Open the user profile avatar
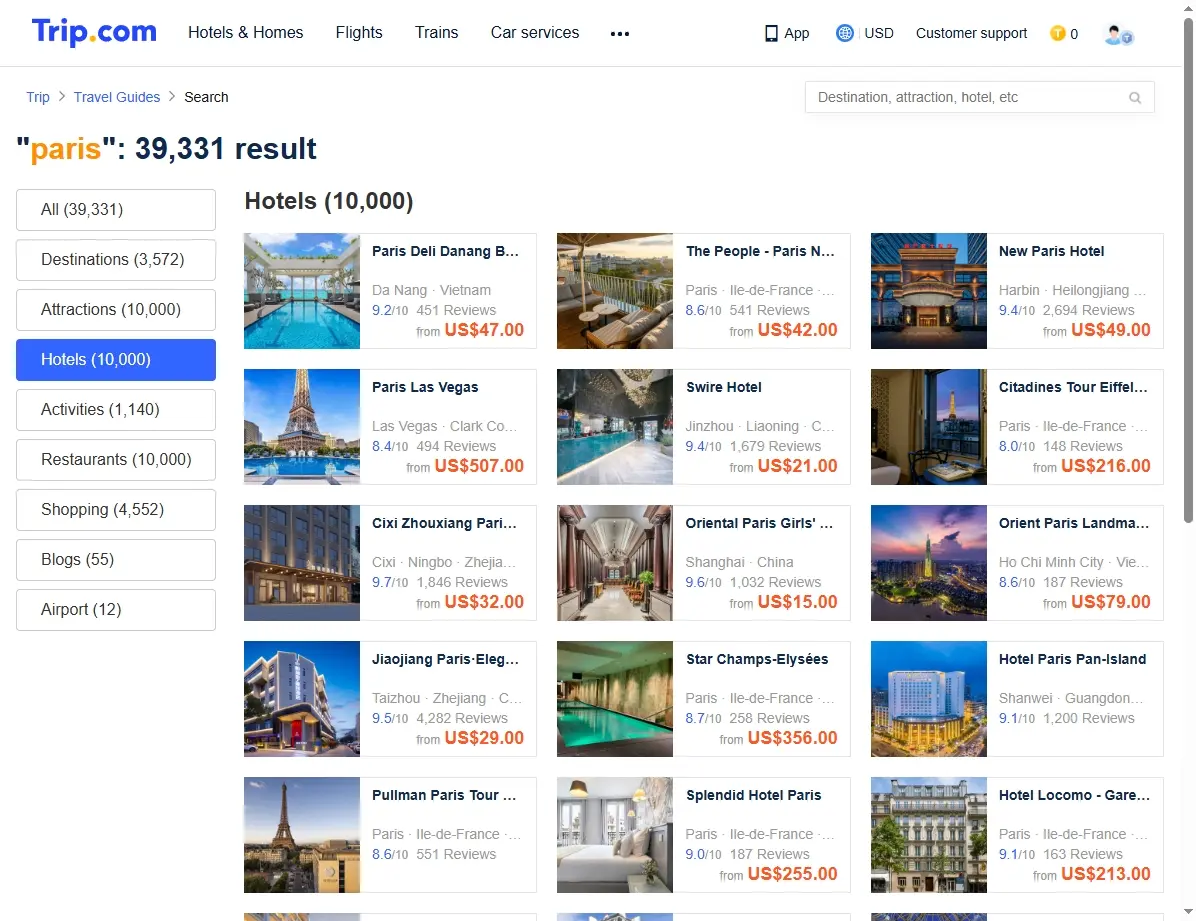 coord(1117,34)
